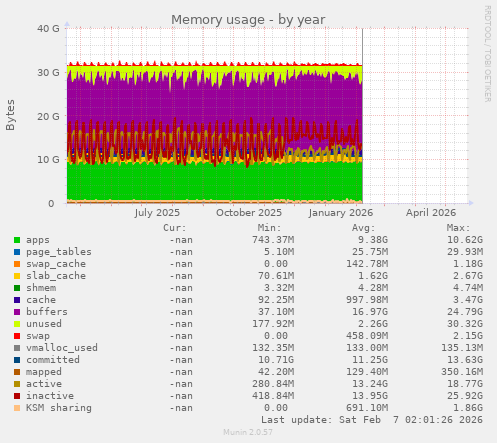Image resolution: width=497 pixels, height=443 pixels.
Task: Click the green apps legend swatch
Action: coord(17,240)
